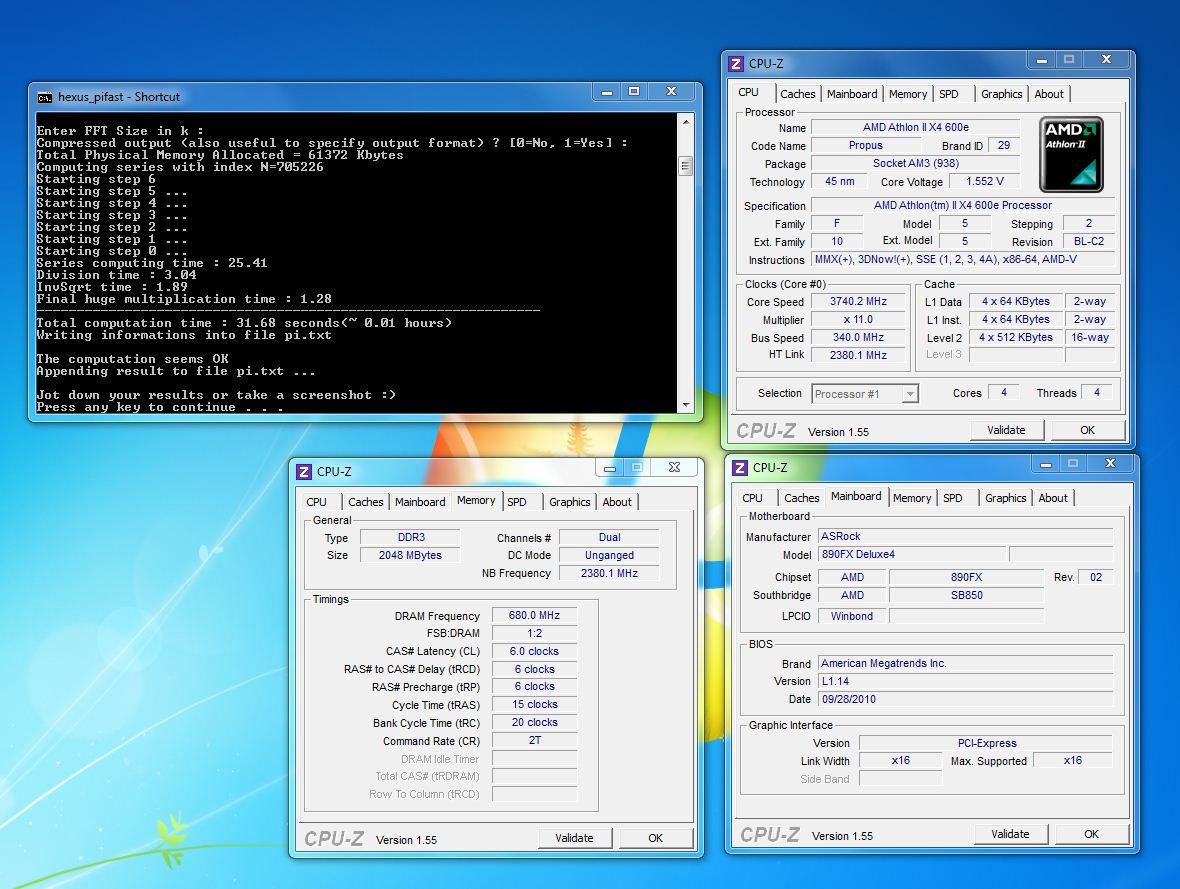Click the BIOS Version value L1.14
This screenshot has height=889, width=1180.
(x=966, y=681)
